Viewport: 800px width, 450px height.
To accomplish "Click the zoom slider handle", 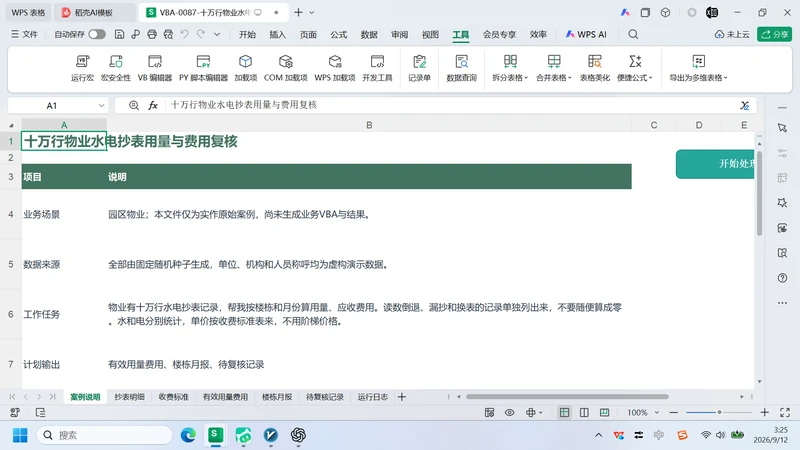I will point(719,412).
